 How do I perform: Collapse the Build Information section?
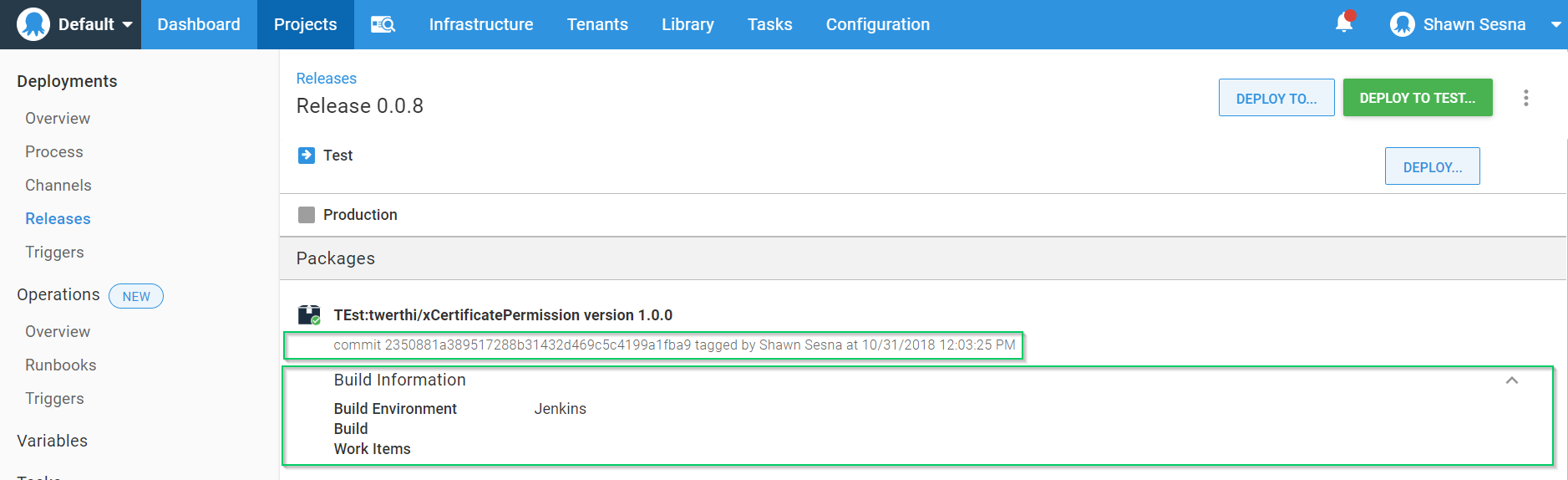click(x=1511, y=380)
